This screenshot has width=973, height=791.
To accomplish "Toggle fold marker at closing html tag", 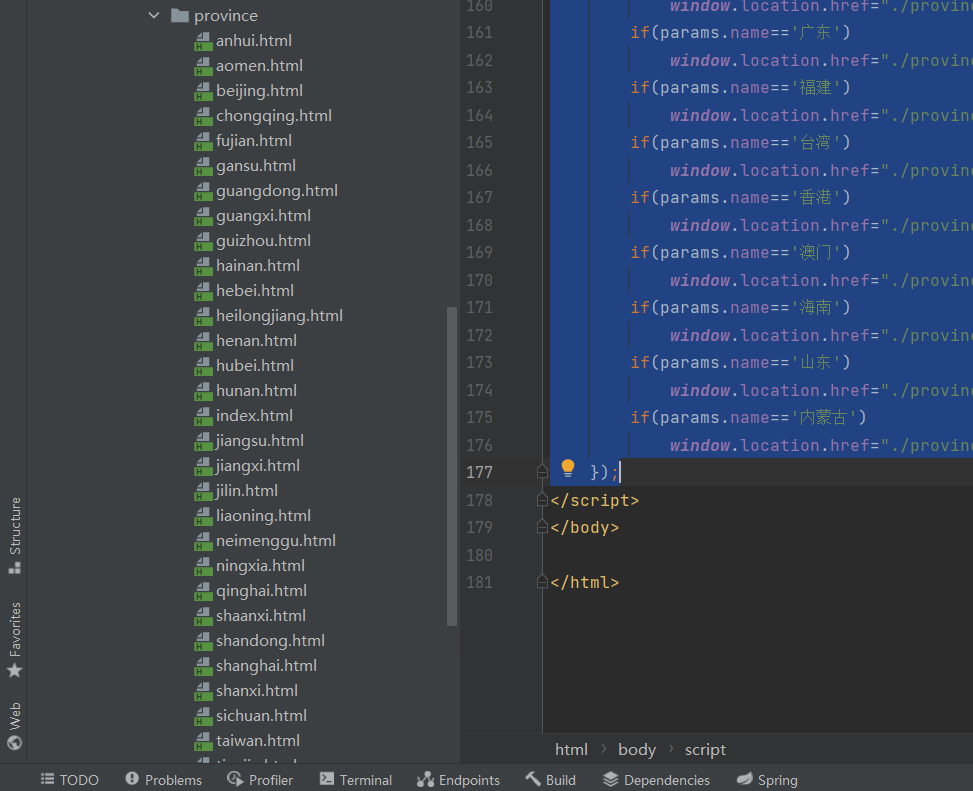I will coord(542,583).
